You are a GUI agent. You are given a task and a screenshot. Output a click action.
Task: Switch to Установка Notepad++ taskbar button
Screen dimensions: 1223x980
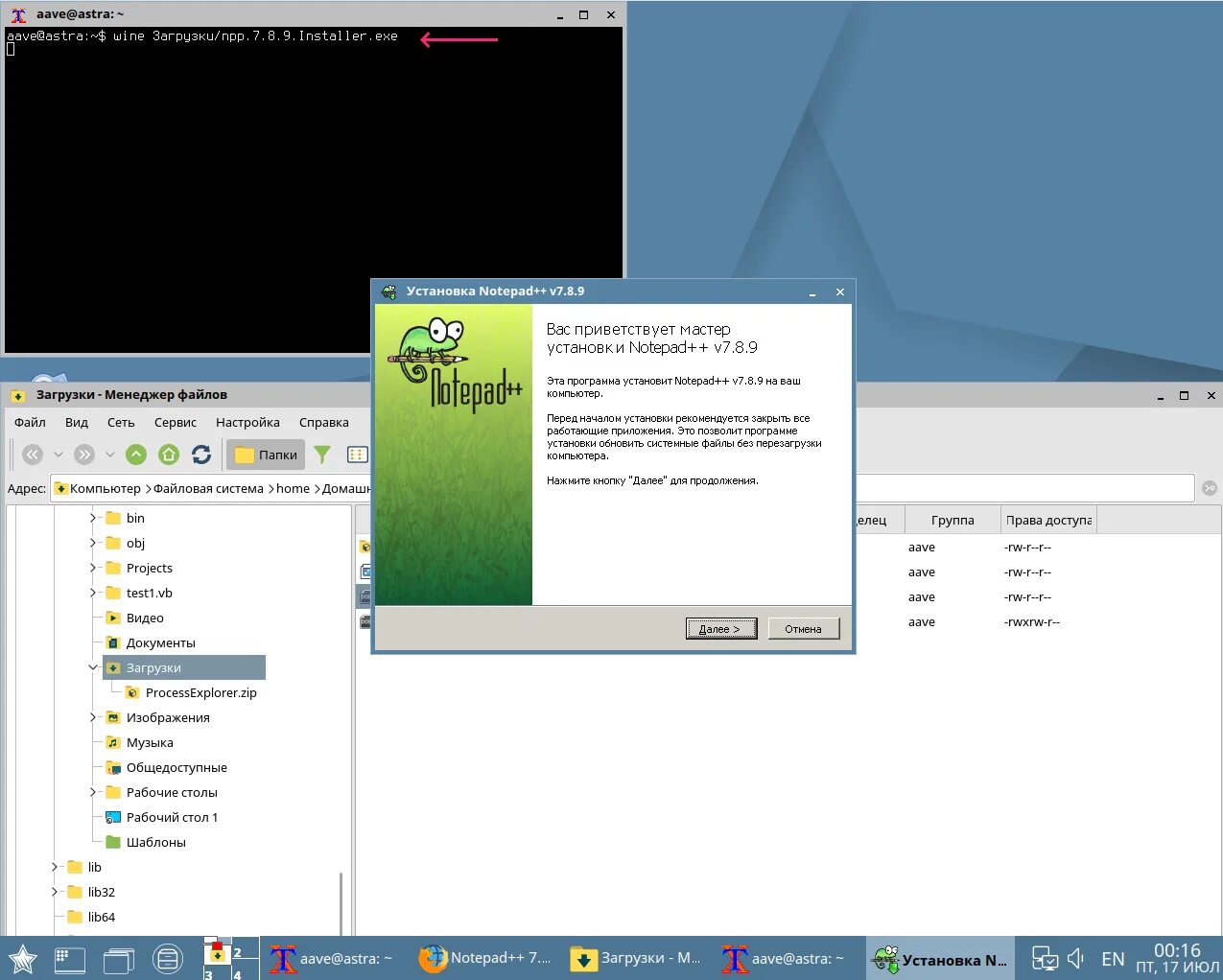click(x=939, y=958)
